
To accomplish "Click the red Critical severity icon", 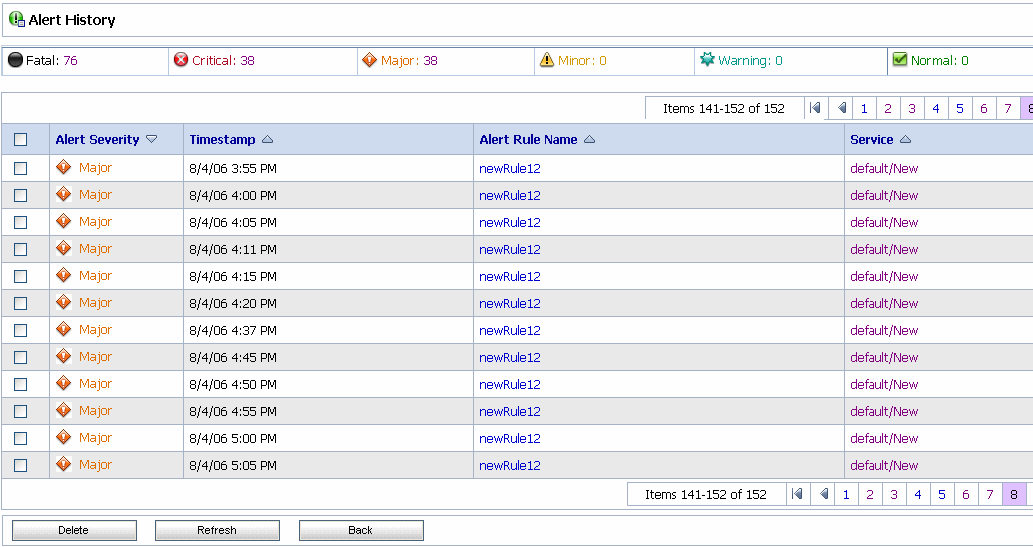I will click(181, 60).
